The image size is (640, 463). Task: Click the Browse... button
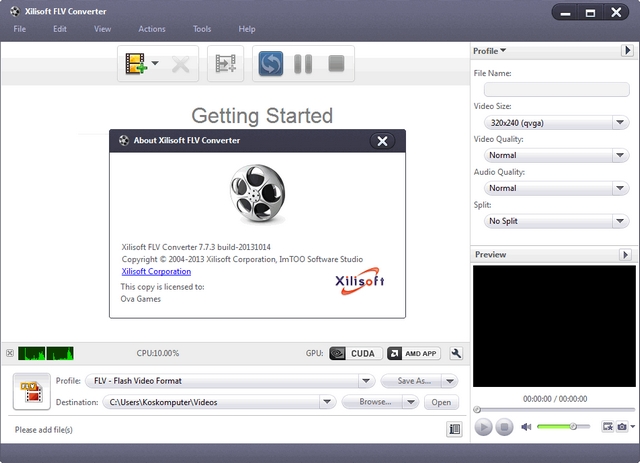pos(373,402)
